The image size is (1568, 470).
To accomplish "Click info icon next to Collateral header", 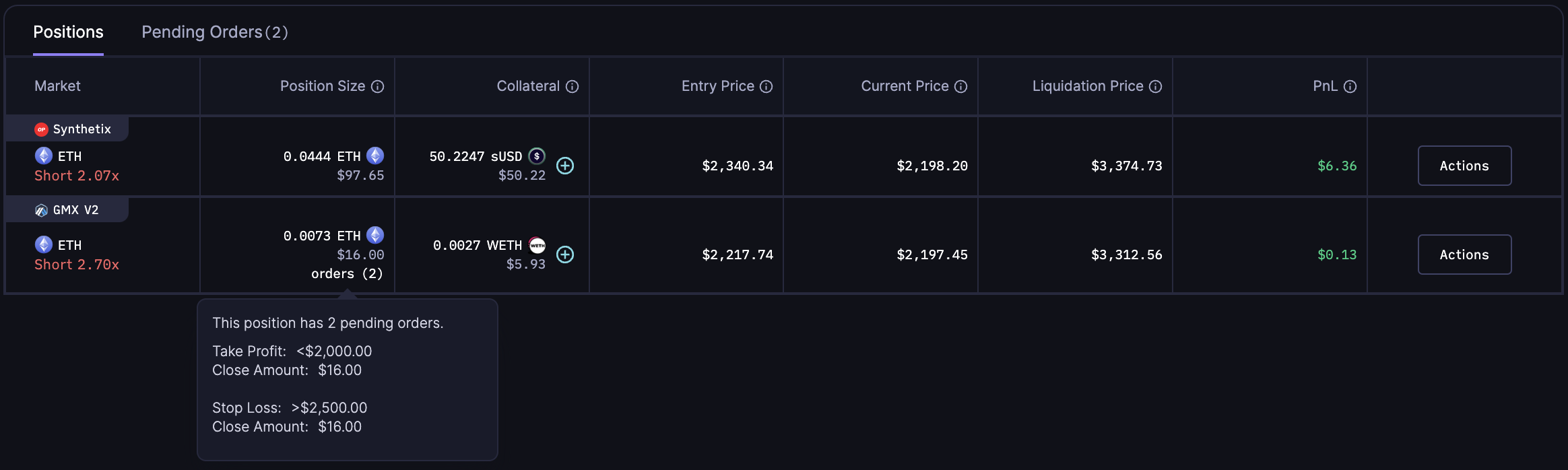I will click(x=572, y=86).
